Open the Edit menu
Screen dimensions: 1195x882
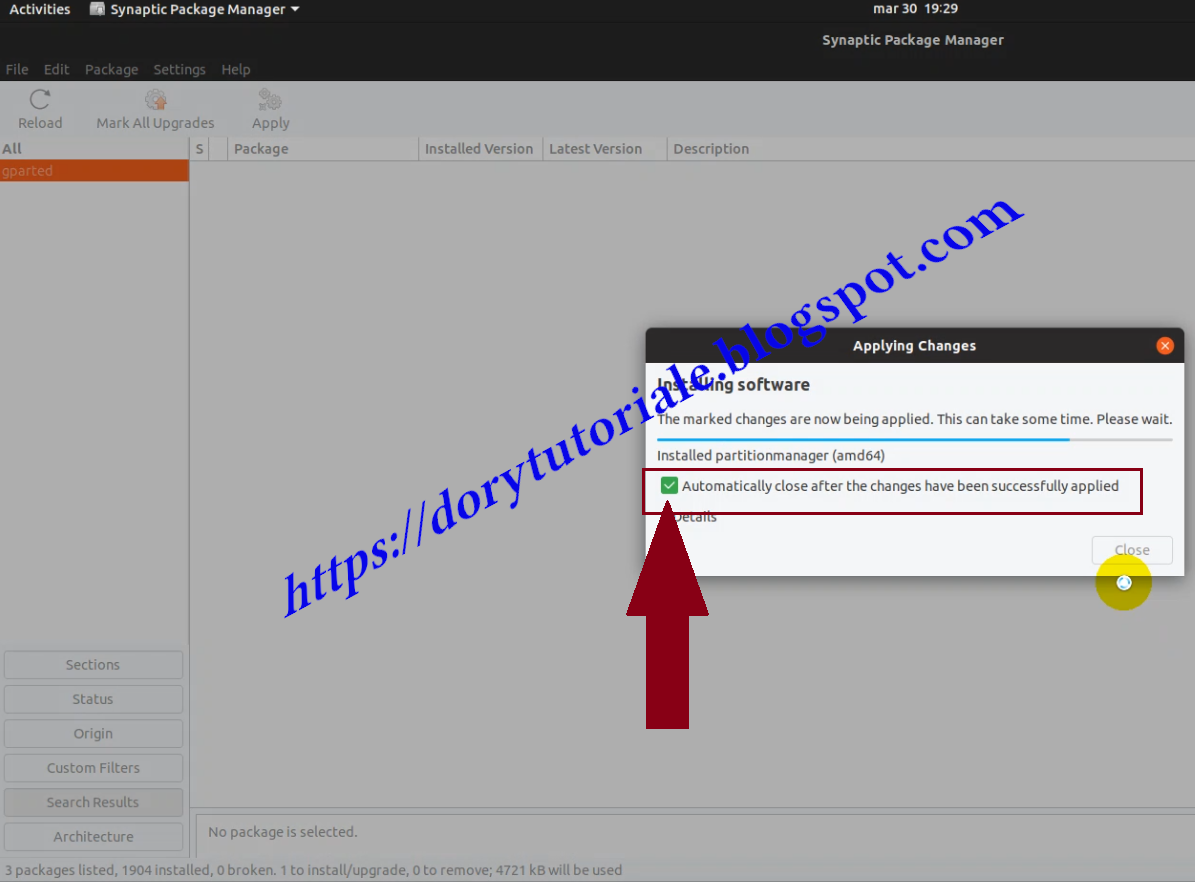[x=56, y=69]
